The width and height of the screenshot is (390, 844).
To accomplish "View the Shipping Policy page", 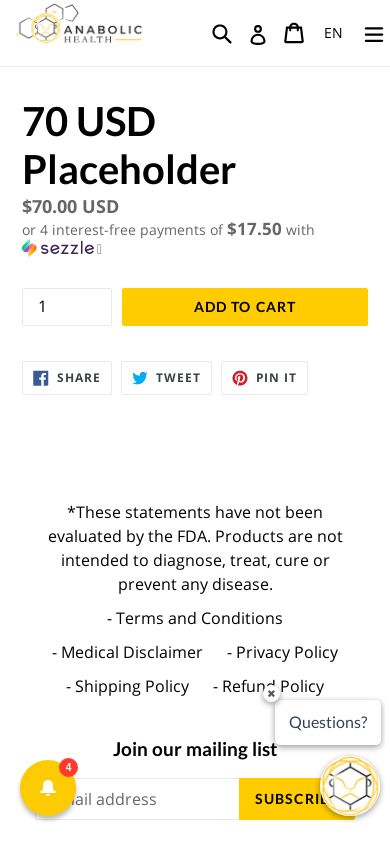I will point(127,686).
